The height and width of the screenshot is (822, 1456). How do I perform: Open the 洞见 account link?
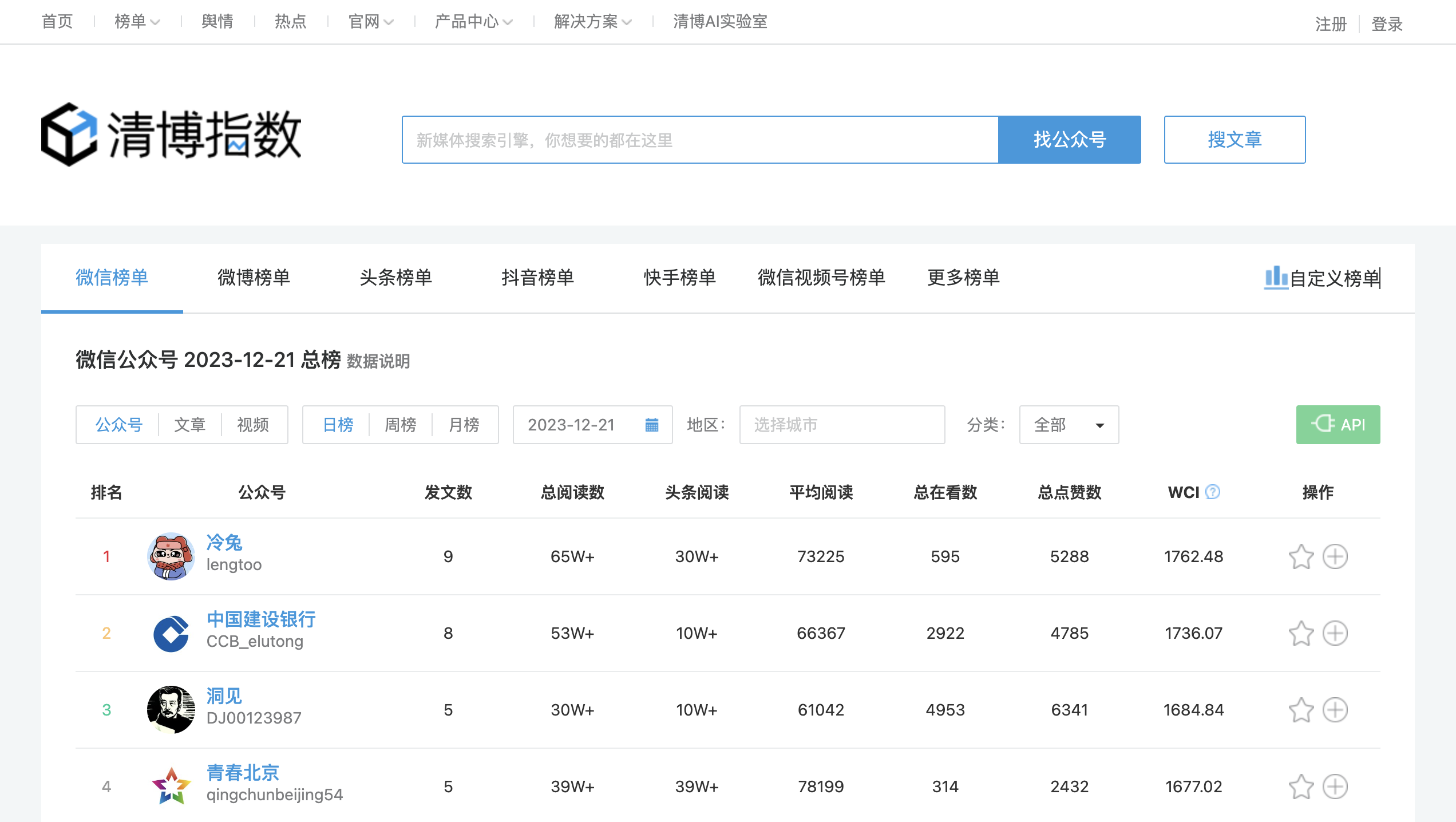coord(224,696)
